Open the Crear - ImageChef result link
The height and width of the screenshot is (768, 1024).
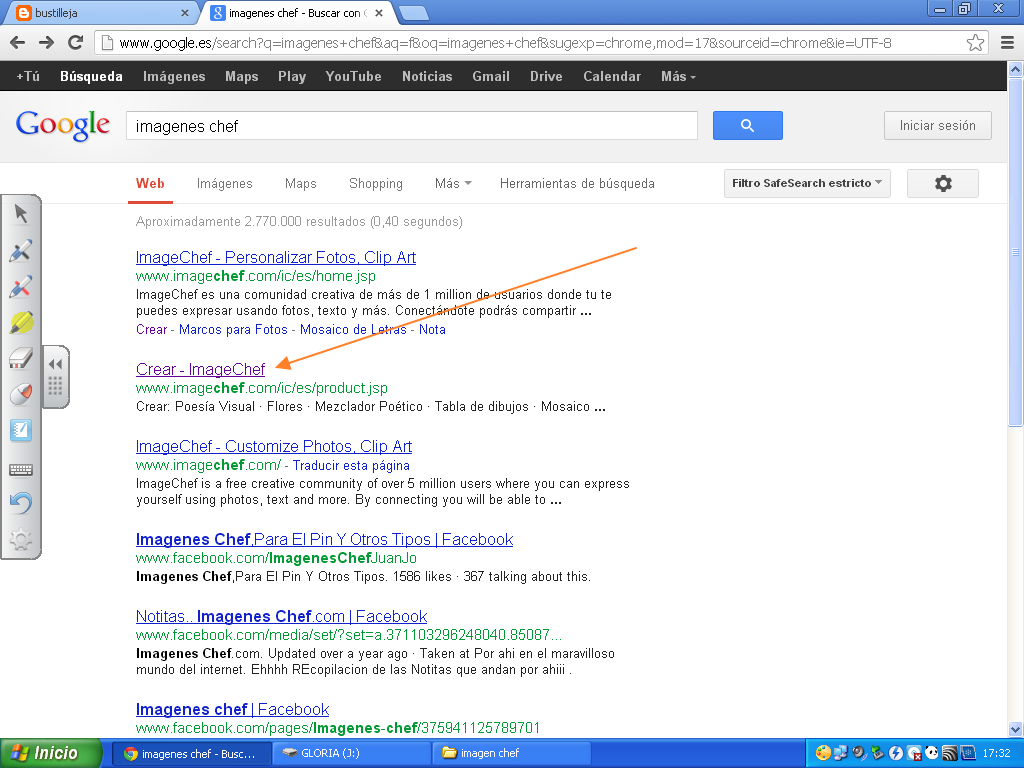click(x=200, y=369)
